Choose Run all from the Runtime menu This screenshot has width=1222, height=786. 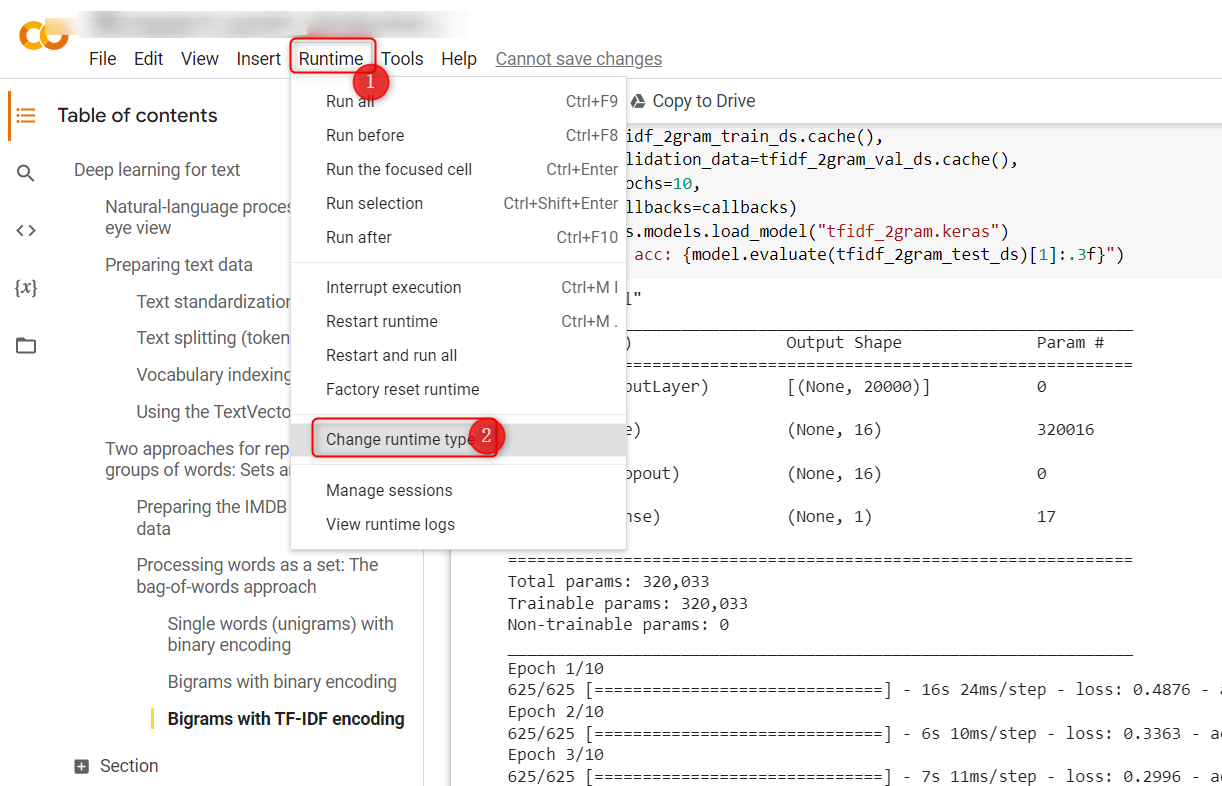[351, 101]
